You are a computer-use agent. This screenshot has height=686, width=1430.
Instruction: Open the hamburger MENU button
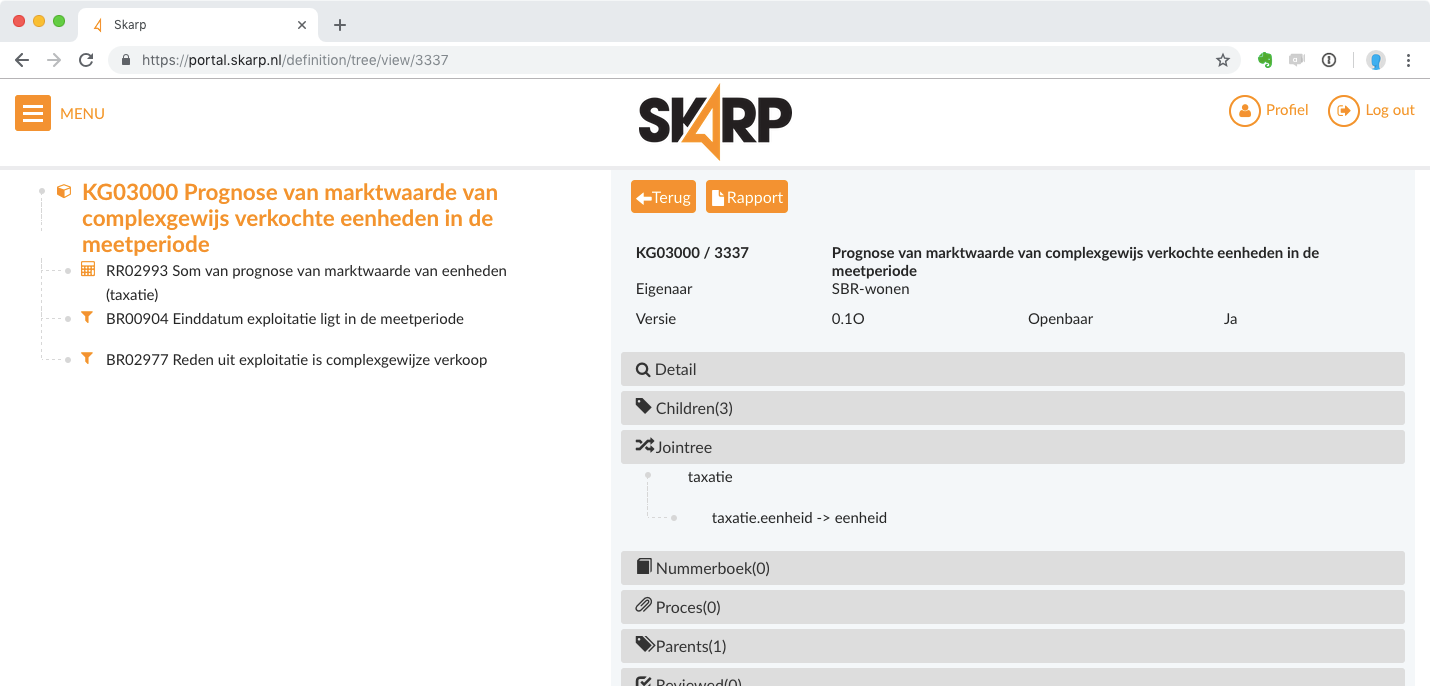33,113
